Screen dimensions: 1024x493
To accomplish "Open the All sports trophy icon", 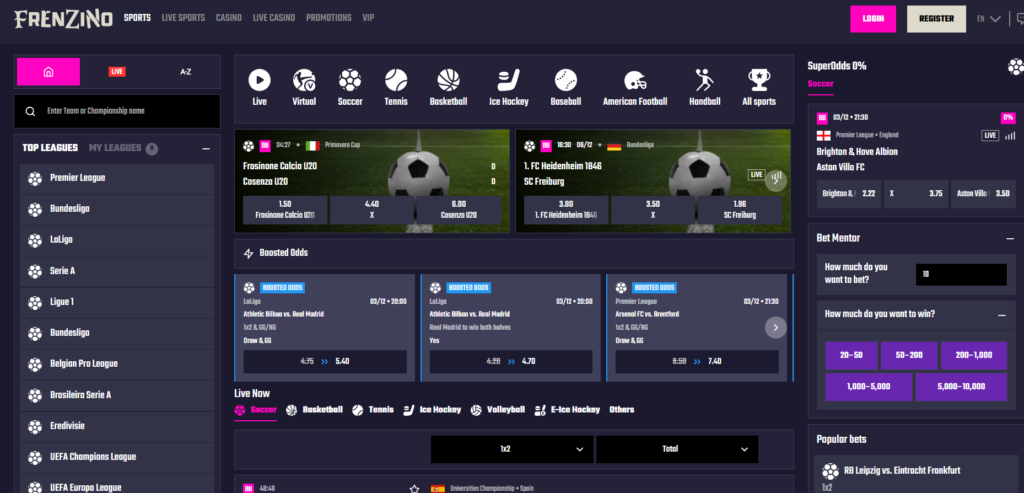I will point(759,80).
